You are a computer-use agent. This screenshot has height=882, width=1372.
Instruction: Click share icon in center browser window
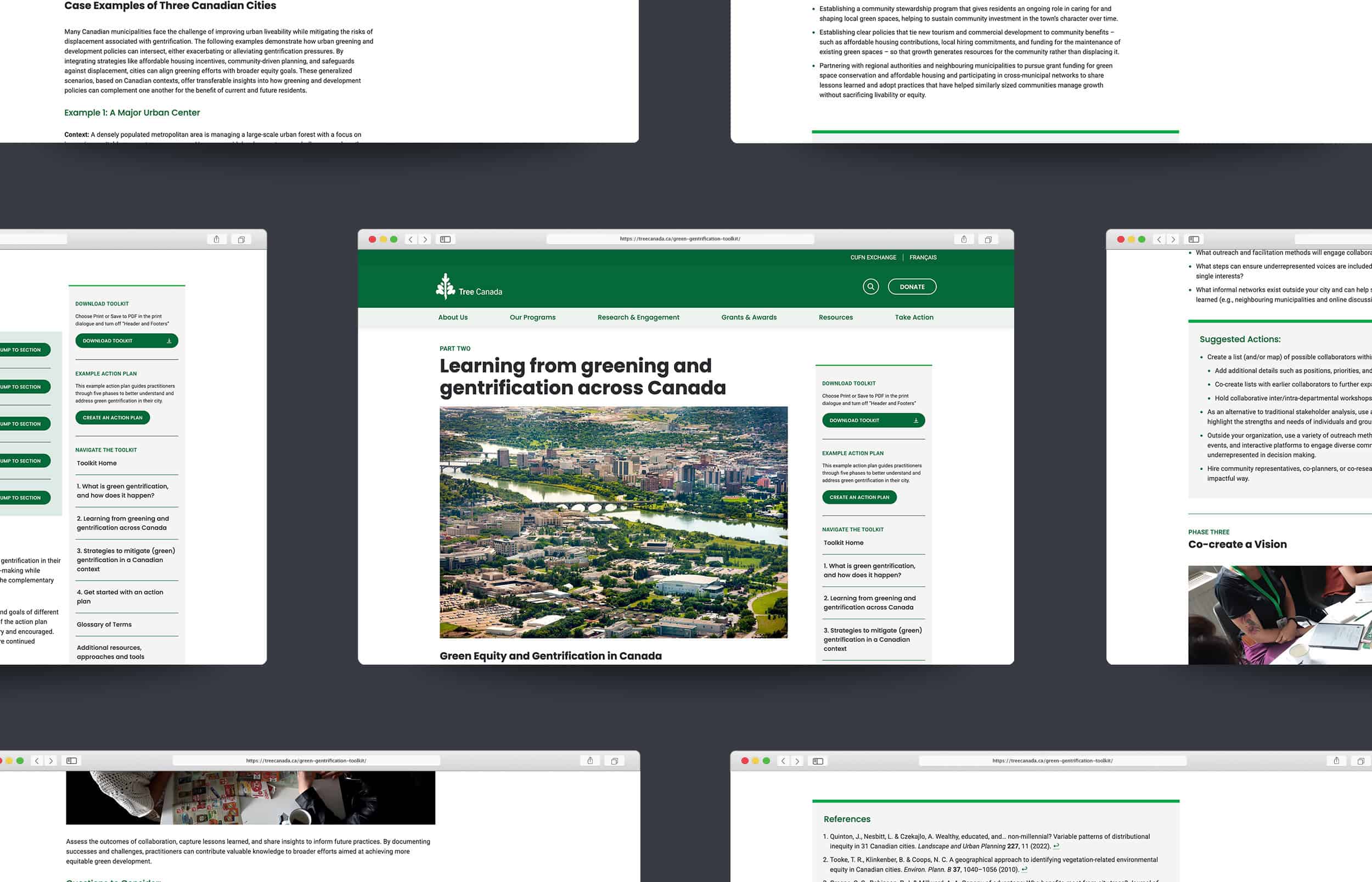pos(964,239)
